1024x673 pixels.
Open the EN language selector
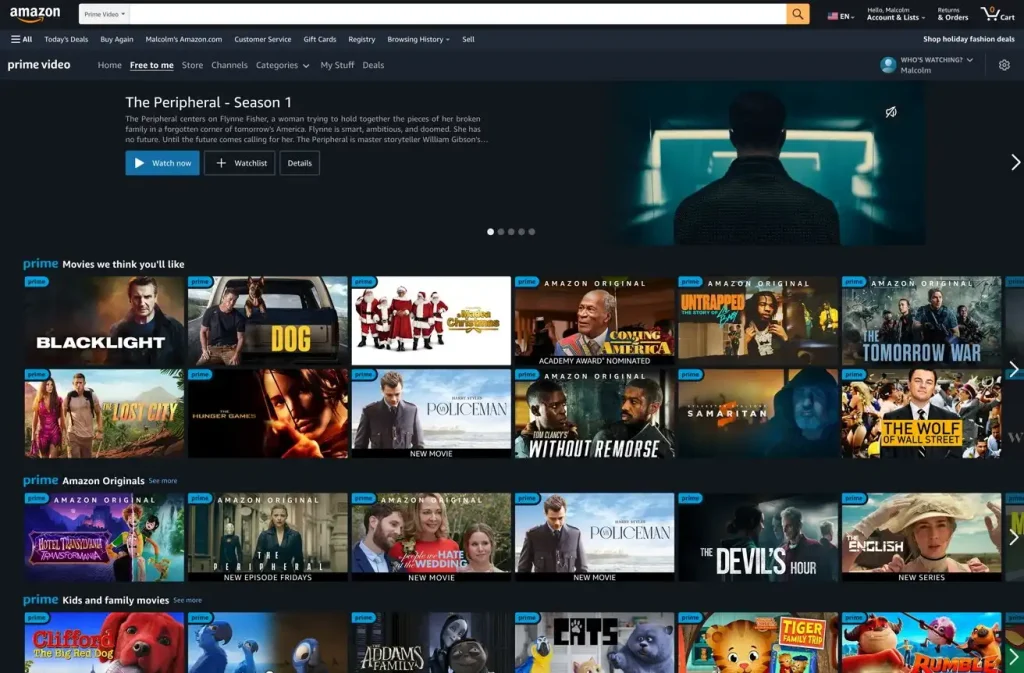coord(840,16)
